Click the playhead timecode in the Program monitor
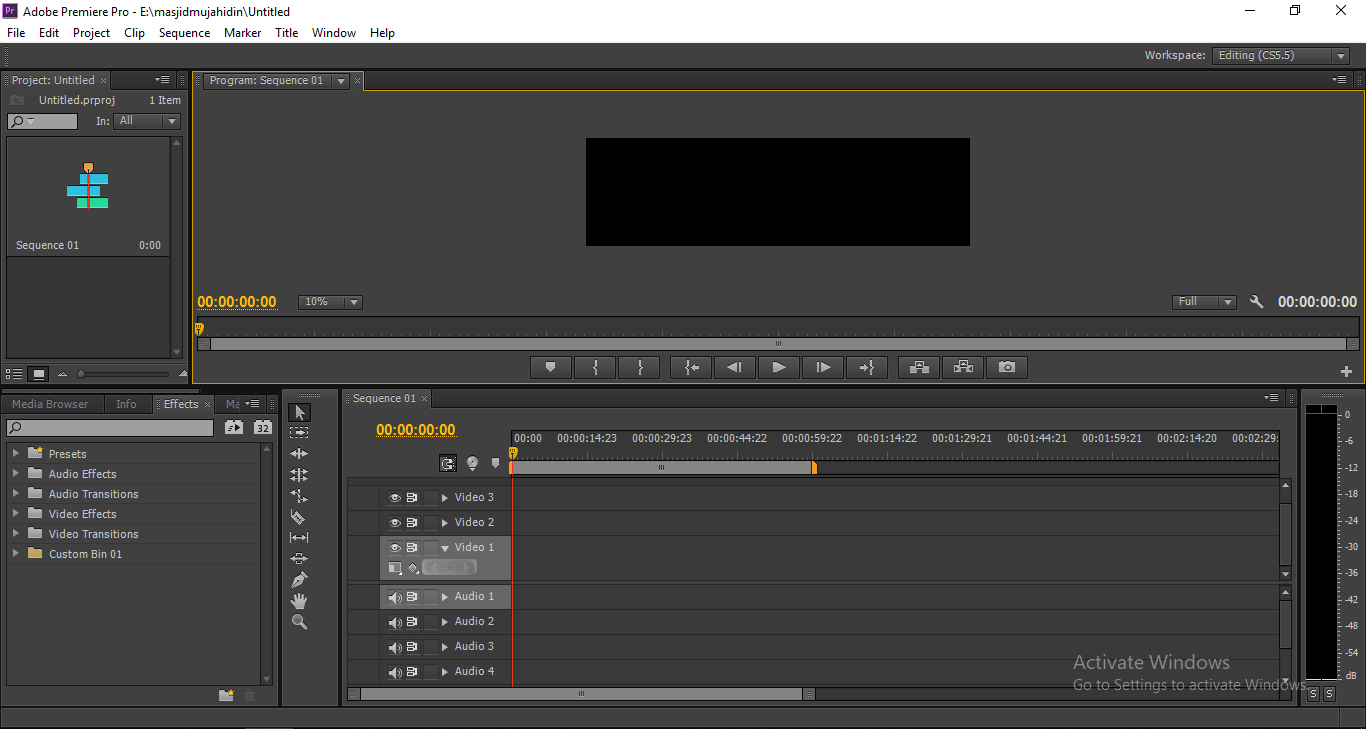The width and height of the screenshot is (1366, 729). click(236, 301)
